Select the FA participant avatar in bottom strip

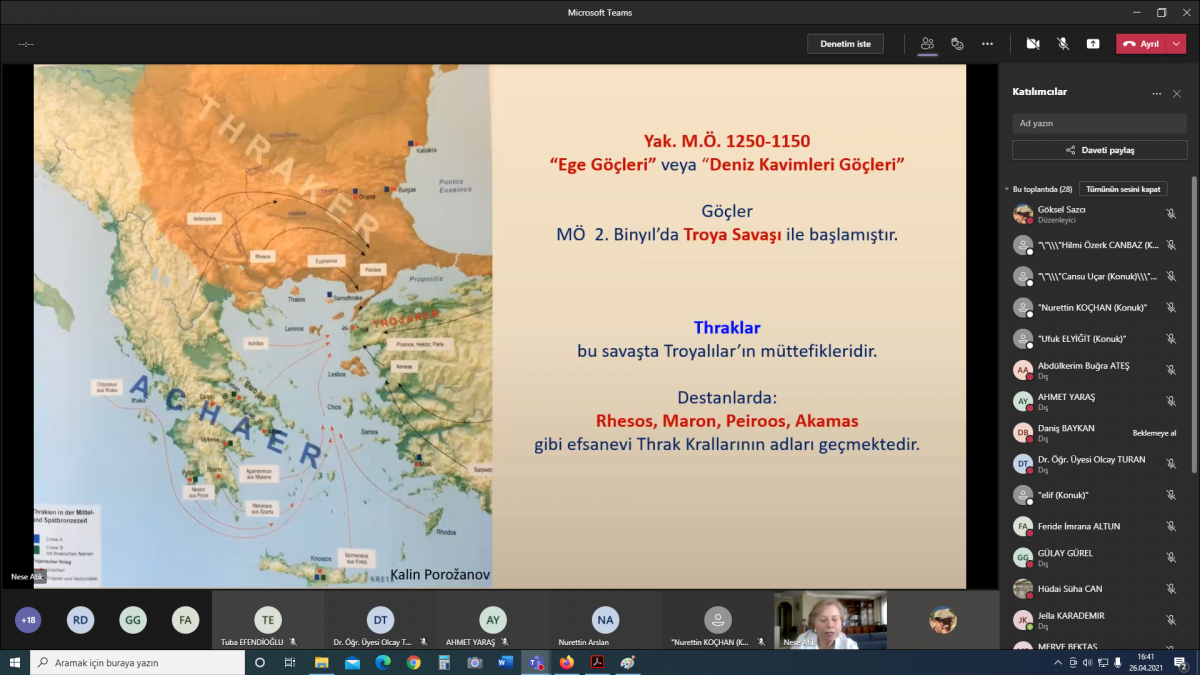[184, 620]
